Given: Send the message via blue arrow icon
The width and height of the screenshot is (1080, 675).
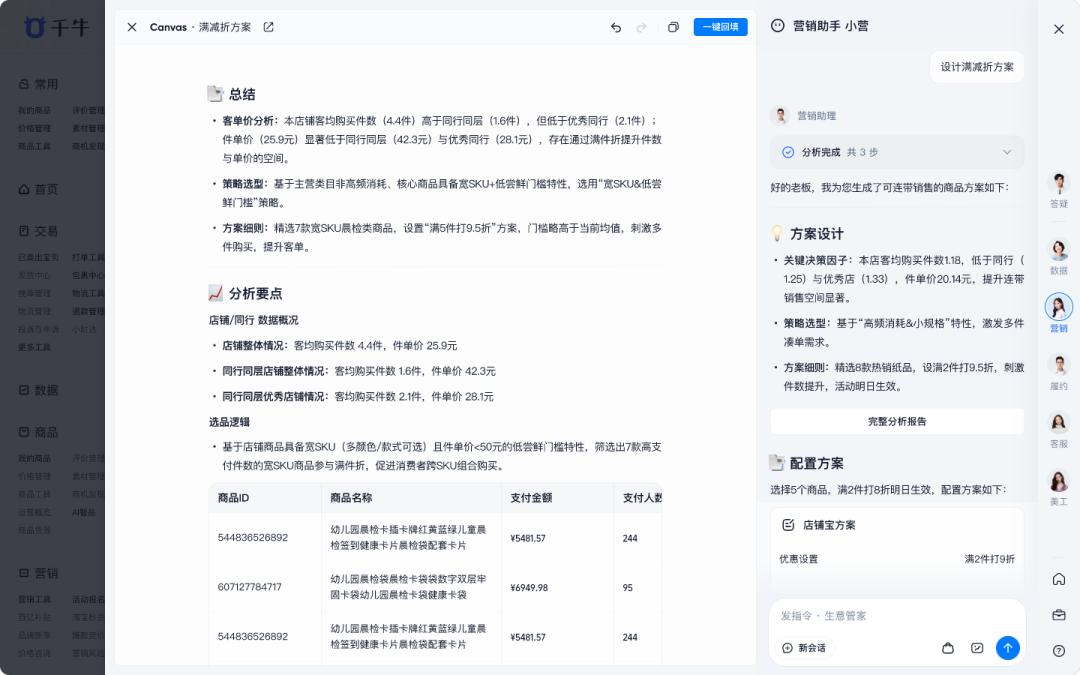Looking at the screenshot, I should [1008, 648].
